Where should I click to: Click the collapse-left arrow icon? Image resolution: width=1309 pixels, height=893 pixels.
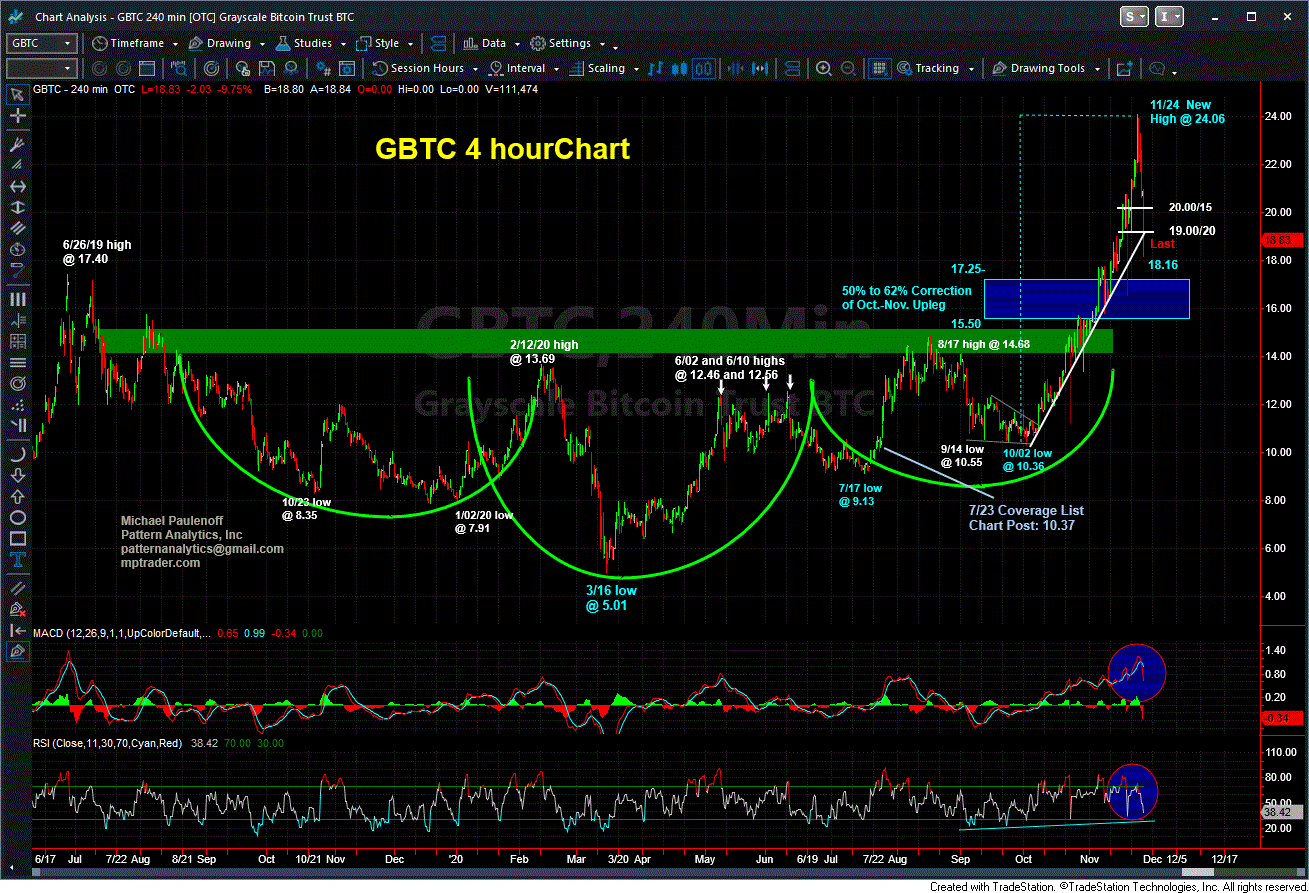click(17, 630)
